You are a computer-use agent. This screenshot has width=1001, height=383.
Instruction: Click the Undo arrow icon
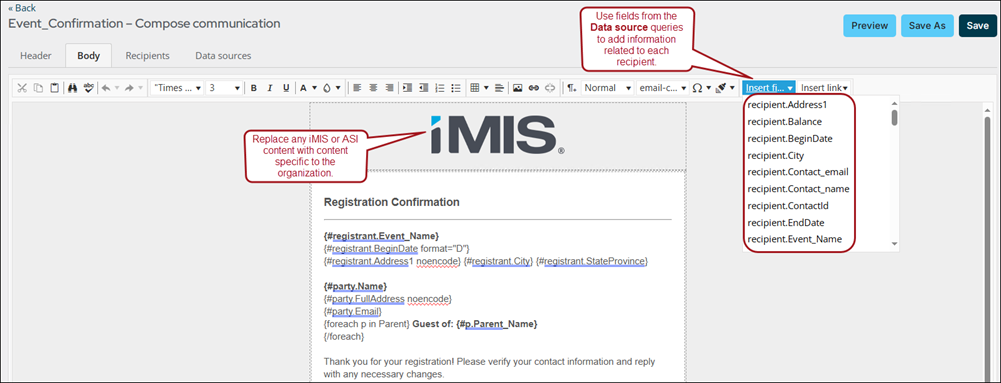[x=106, y=88]
